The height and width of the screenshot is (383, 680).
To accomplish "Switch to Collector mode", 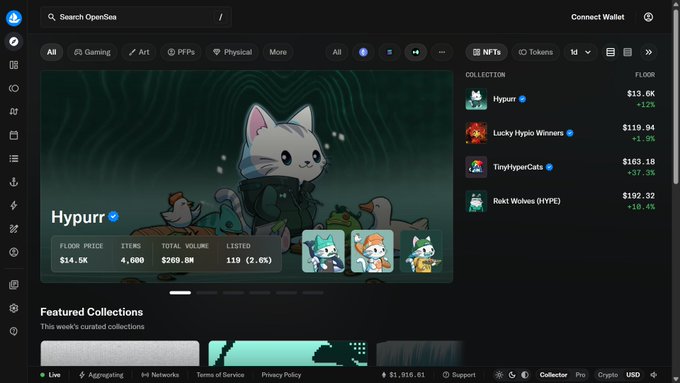I will 553,375.
